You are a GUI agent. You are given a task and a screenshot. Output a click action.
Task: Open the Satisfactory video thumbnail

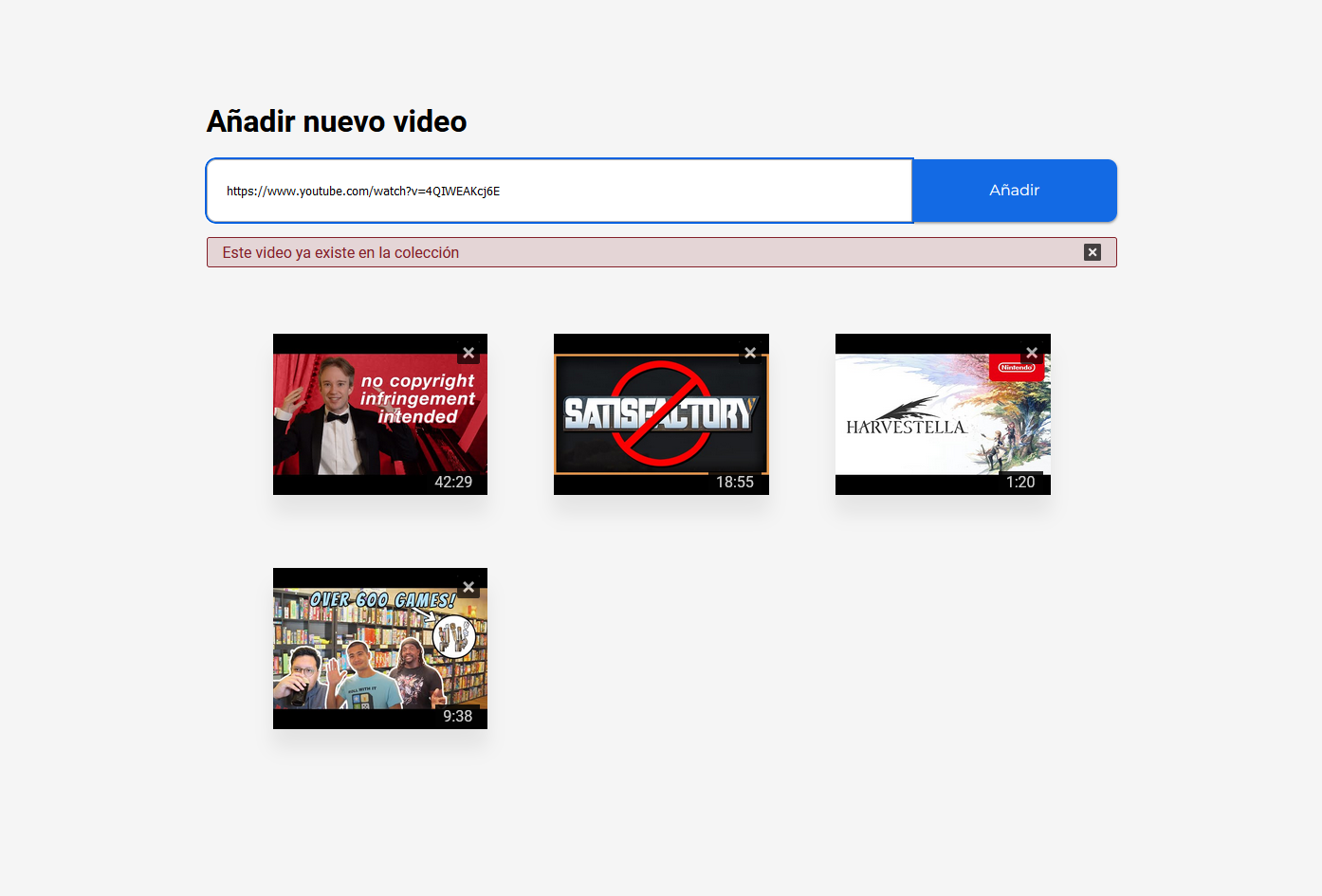click(661, 414)
